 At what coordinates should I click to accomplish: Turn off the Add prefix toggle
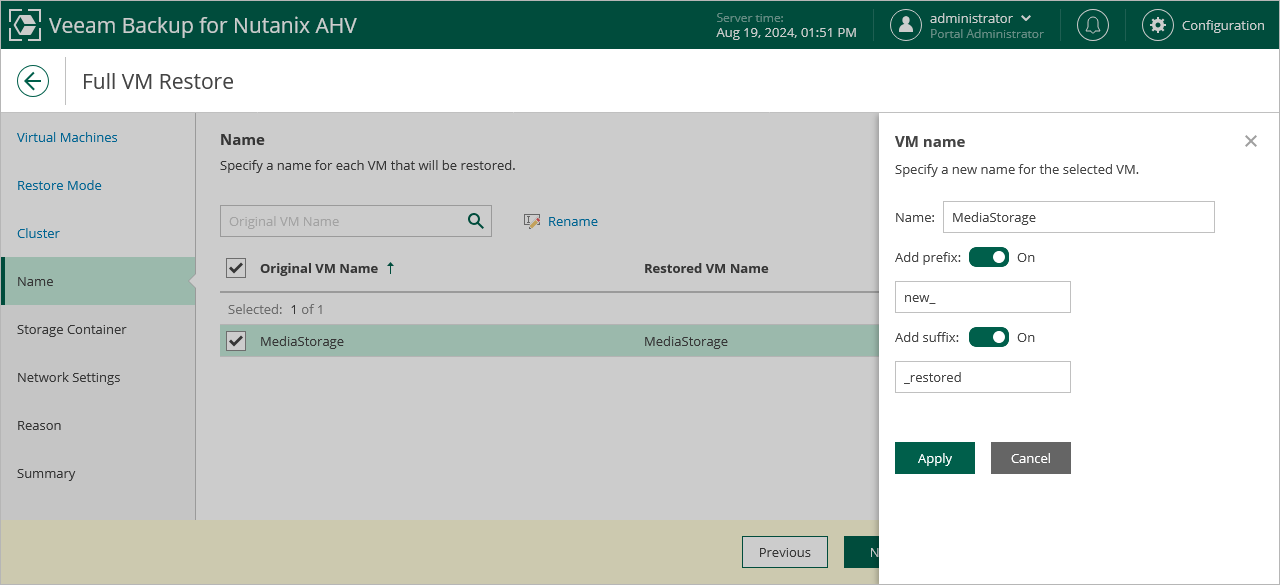pyautogui.click(x=989, y=257)
